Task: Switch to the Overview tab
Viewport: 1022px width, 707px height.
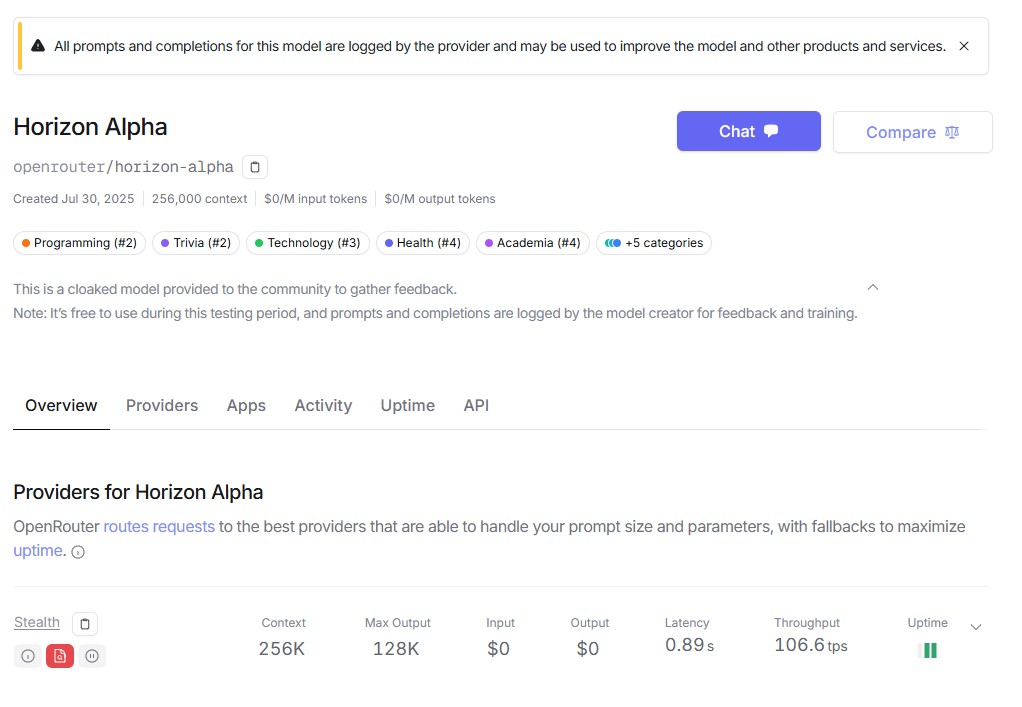Action: coord(61,405)
